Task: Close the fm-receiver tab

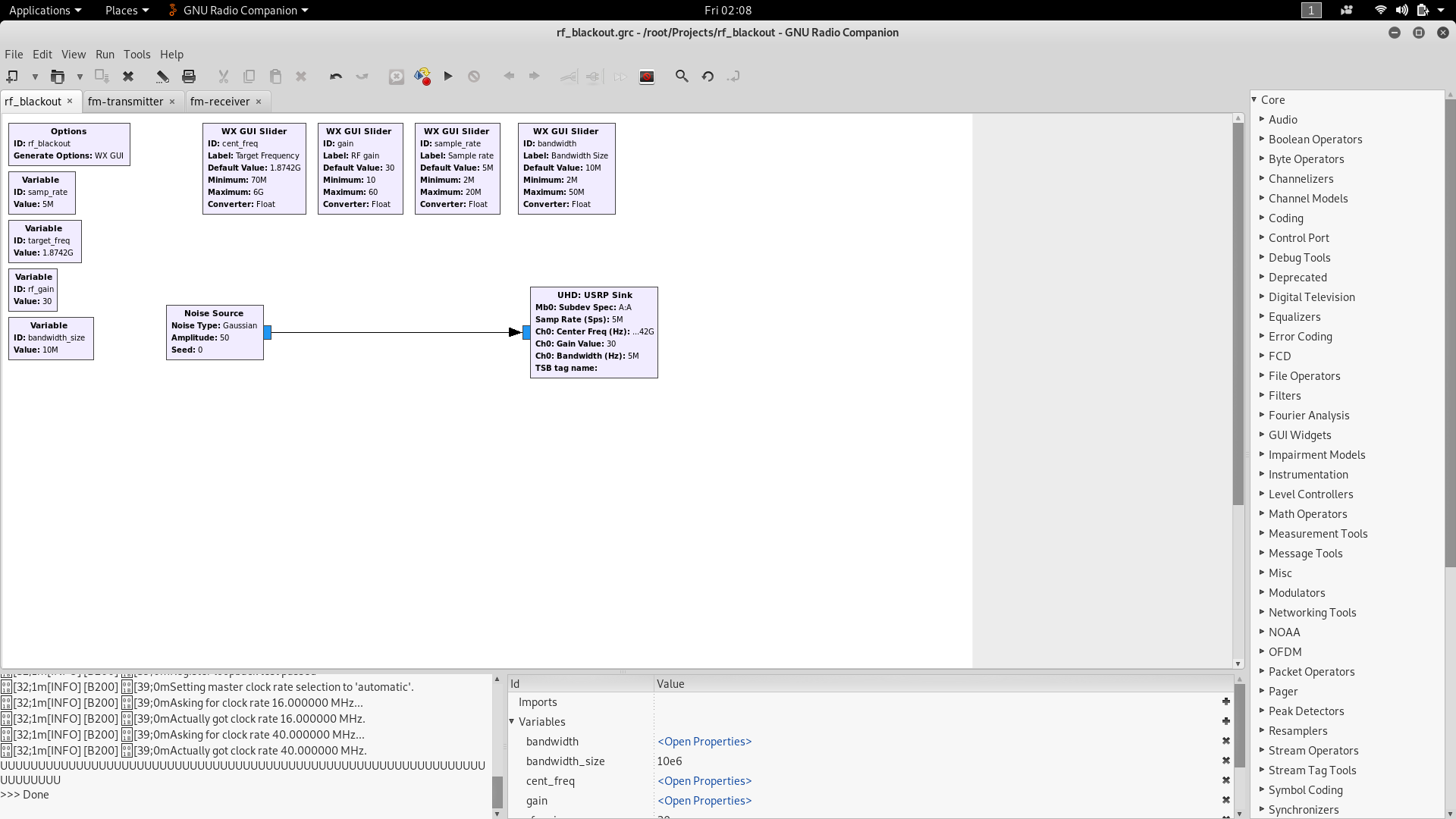Action: pos(259,102)
